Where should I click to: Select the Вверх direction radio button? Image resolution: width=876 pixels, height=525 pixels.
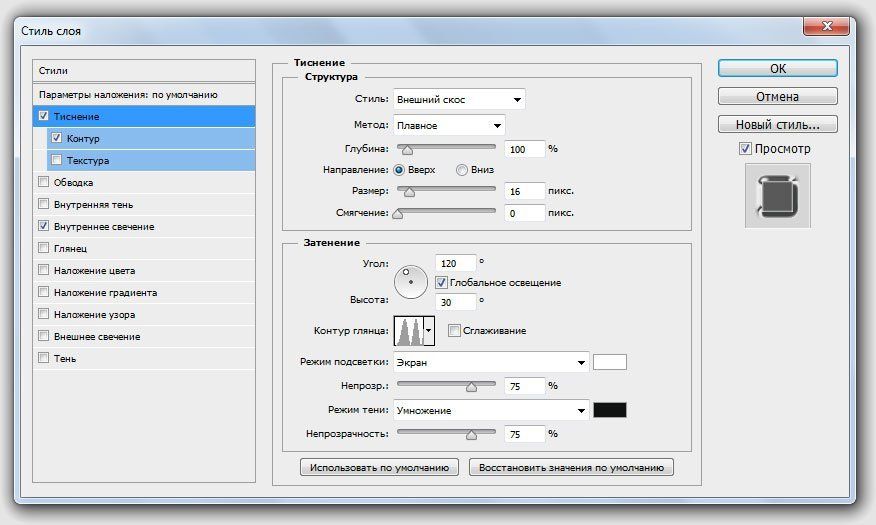click(399, 170)
